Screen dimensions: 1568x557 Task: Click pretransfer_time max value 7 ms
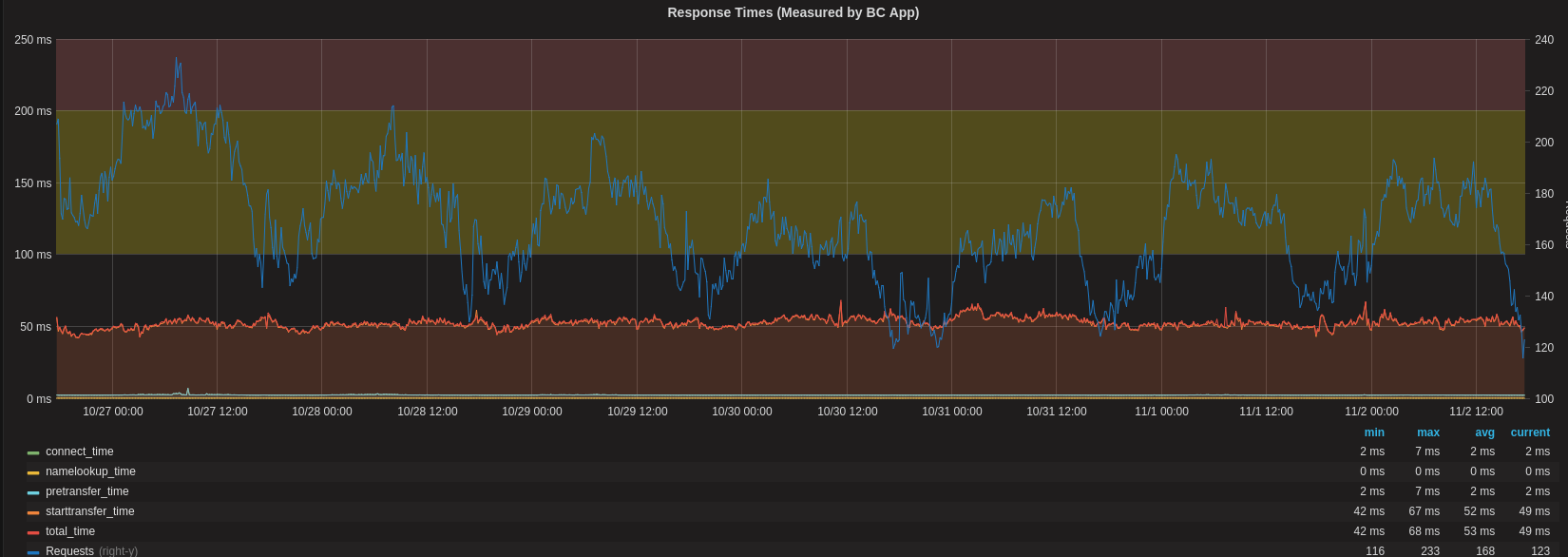click(1427, 491)
